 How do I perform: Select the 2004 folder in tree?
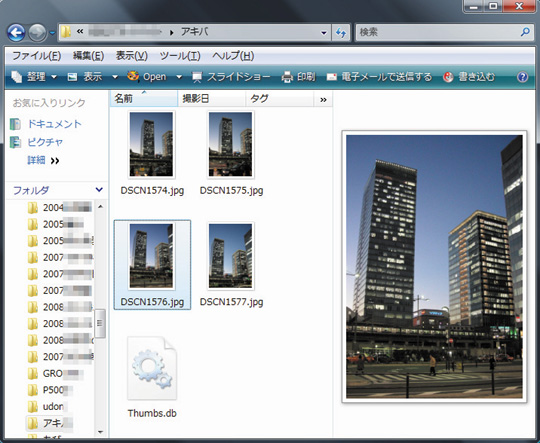pos(59,207)
